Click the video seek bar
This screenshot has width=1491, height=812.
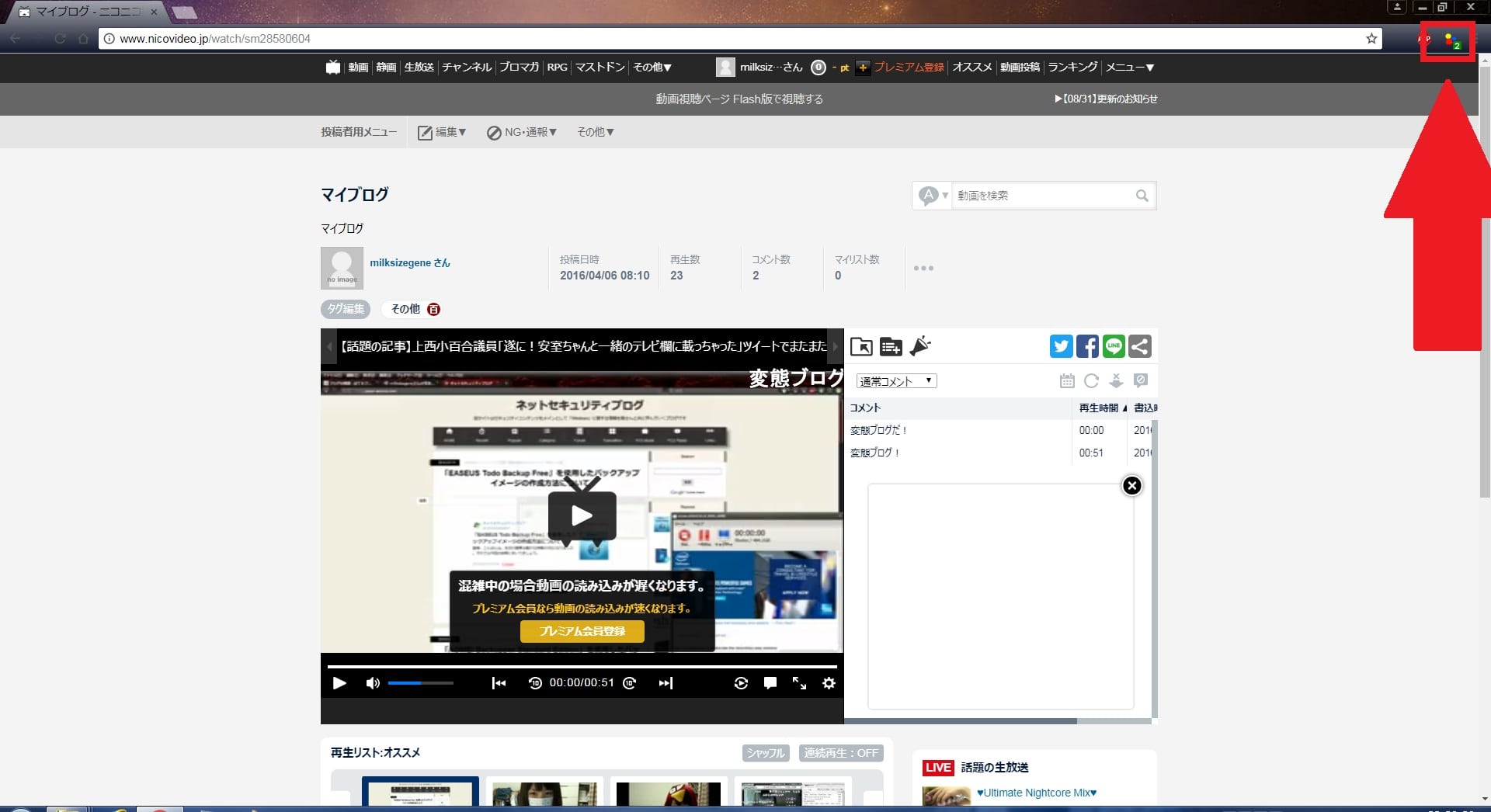point(582,666)
